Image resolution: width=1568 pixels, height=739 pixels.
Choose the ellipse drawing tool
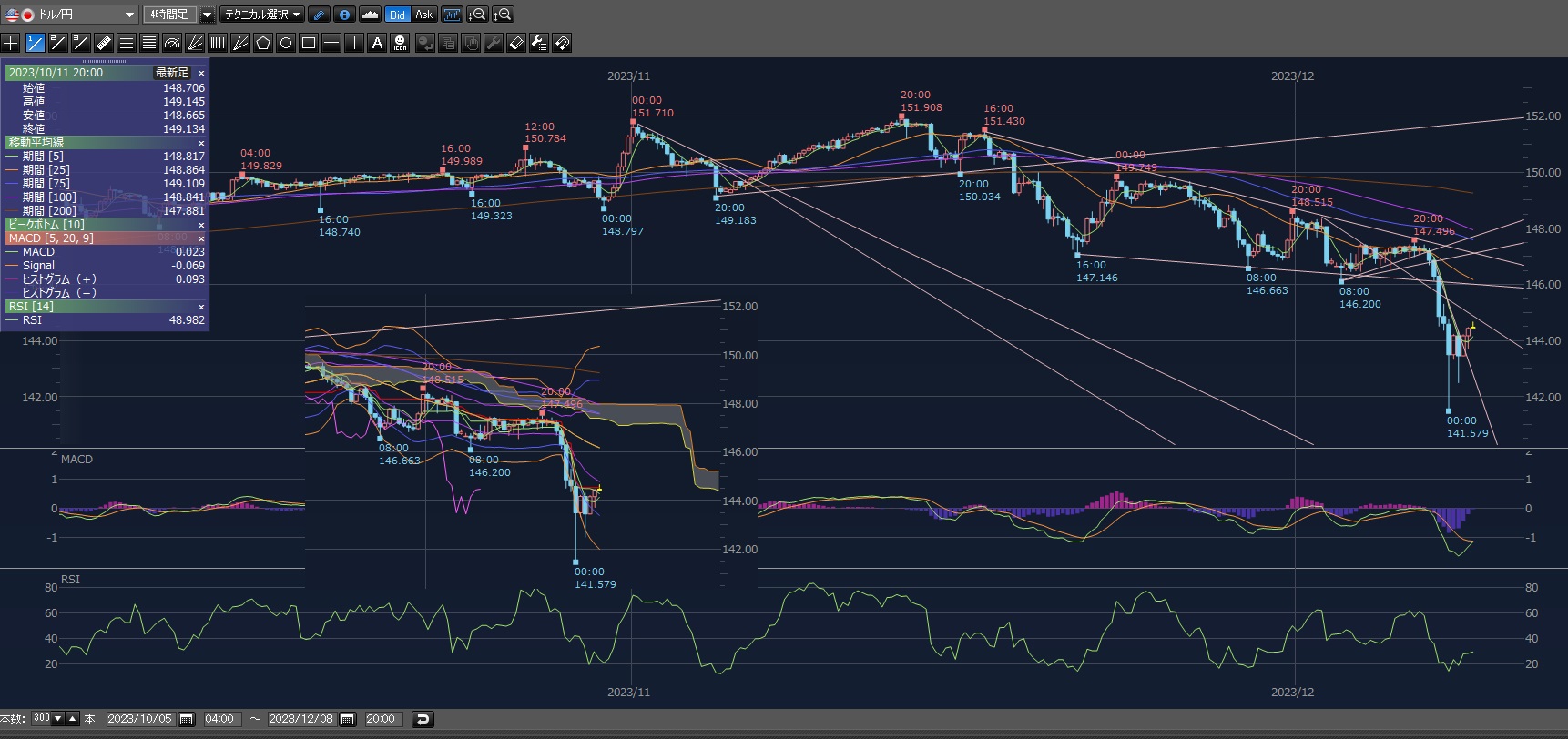(x=286, y=43)
